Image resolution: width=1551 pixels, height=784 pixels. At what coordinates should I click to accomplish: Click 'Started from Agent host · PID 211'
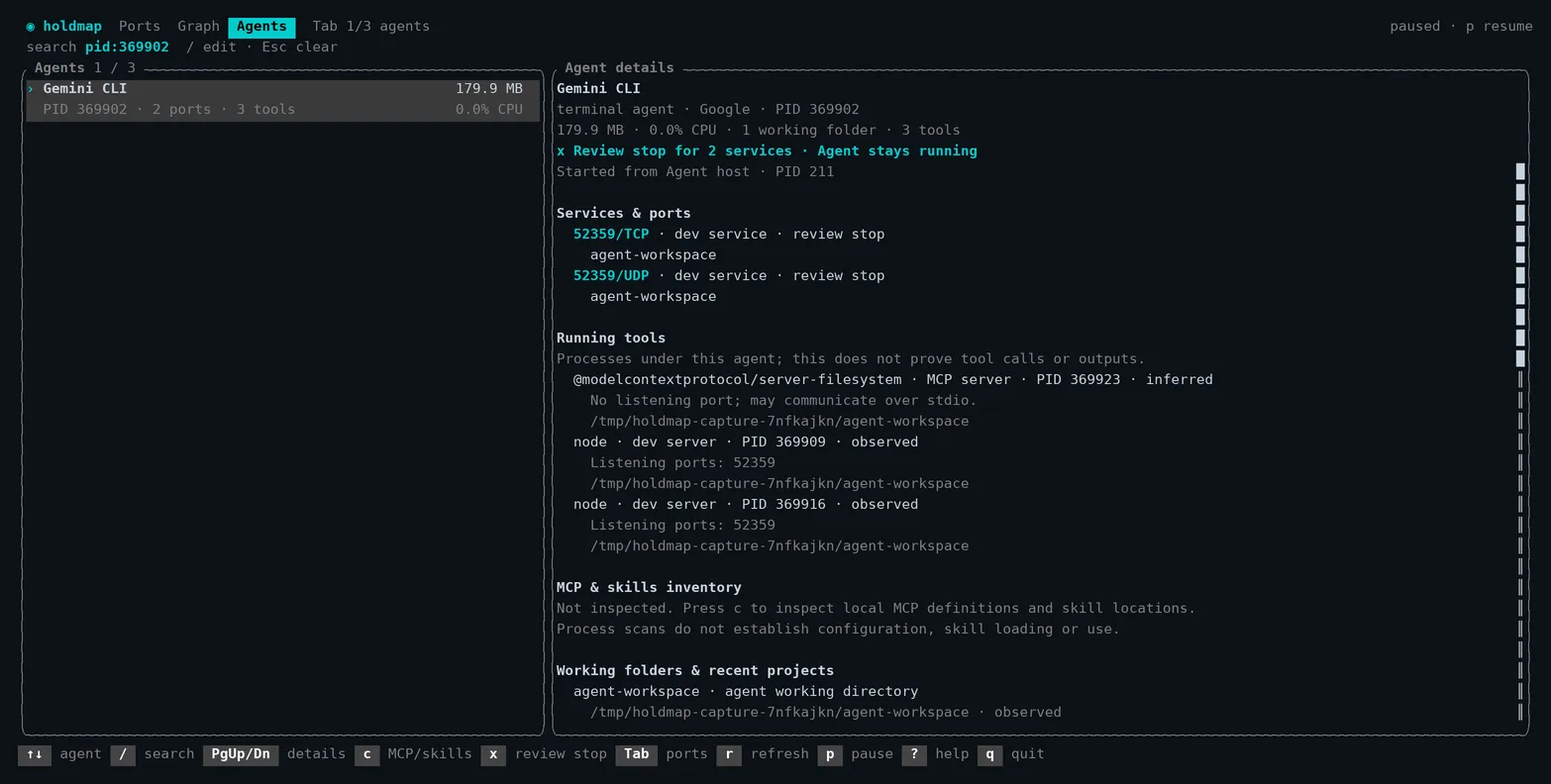tap(695, 171)
